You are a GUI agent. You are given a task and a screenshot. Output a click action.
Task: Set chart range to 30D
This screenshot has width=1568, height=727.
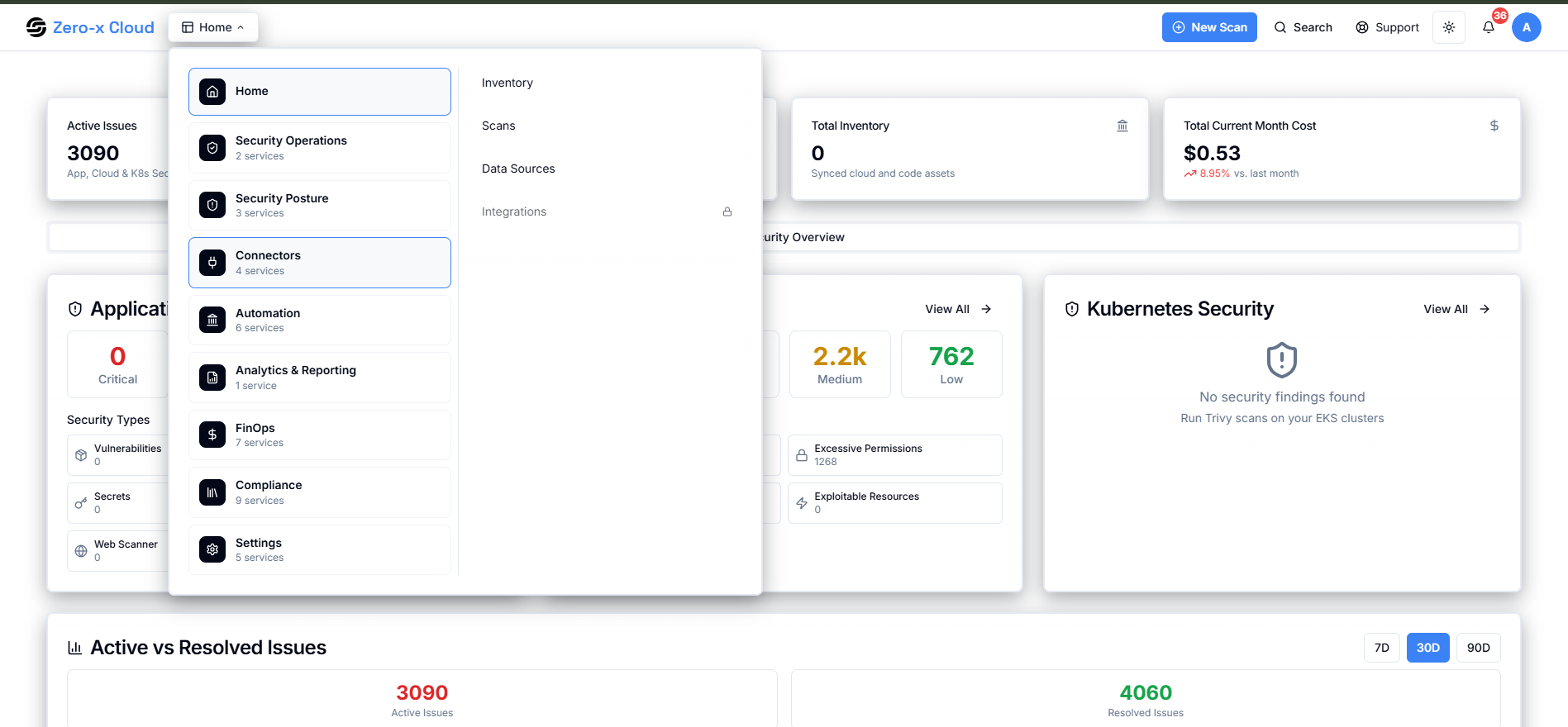(1428, 648)
